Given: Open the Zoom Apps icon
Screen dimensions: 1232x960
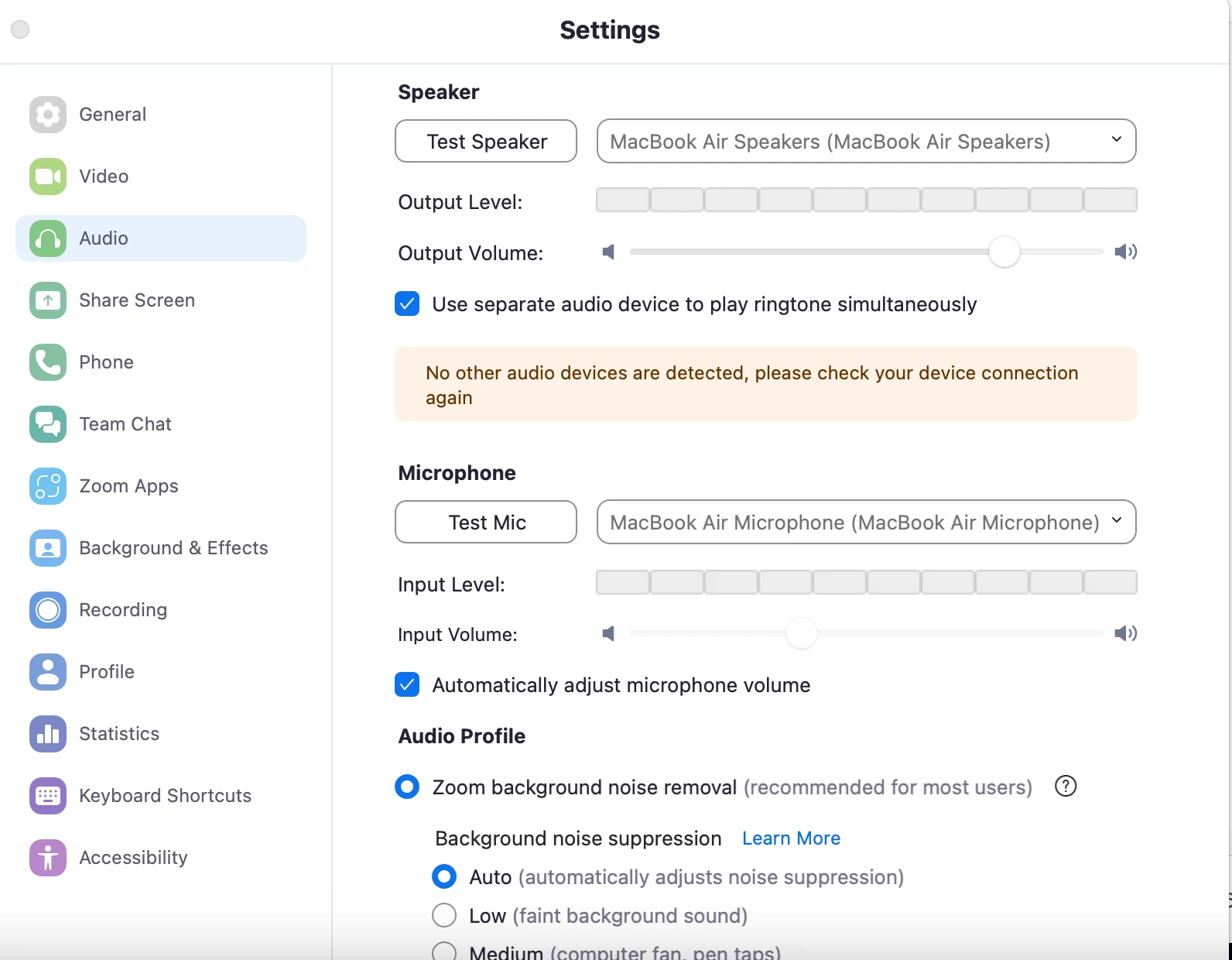Looking at the screenshot, I should click(x=48, y=486).
